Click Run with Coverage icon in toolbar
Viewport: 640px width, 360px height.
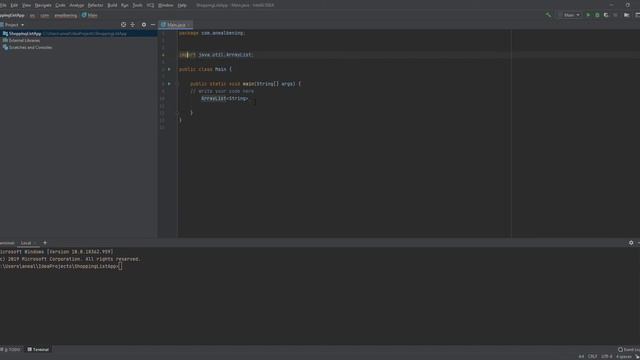tap(606, 15)
